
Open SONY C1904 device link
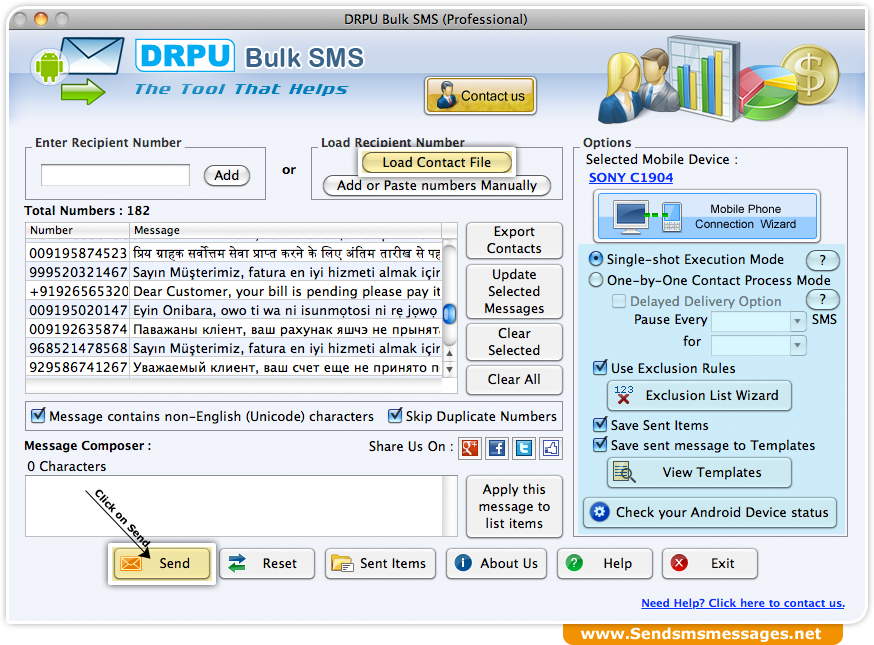pos(630,178)
